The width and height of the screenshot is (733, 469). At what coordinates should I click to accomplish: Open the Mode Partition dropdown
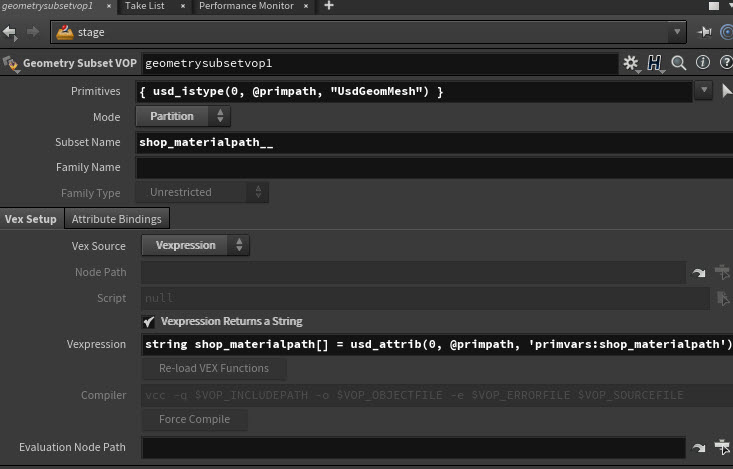tap(183, 116)
